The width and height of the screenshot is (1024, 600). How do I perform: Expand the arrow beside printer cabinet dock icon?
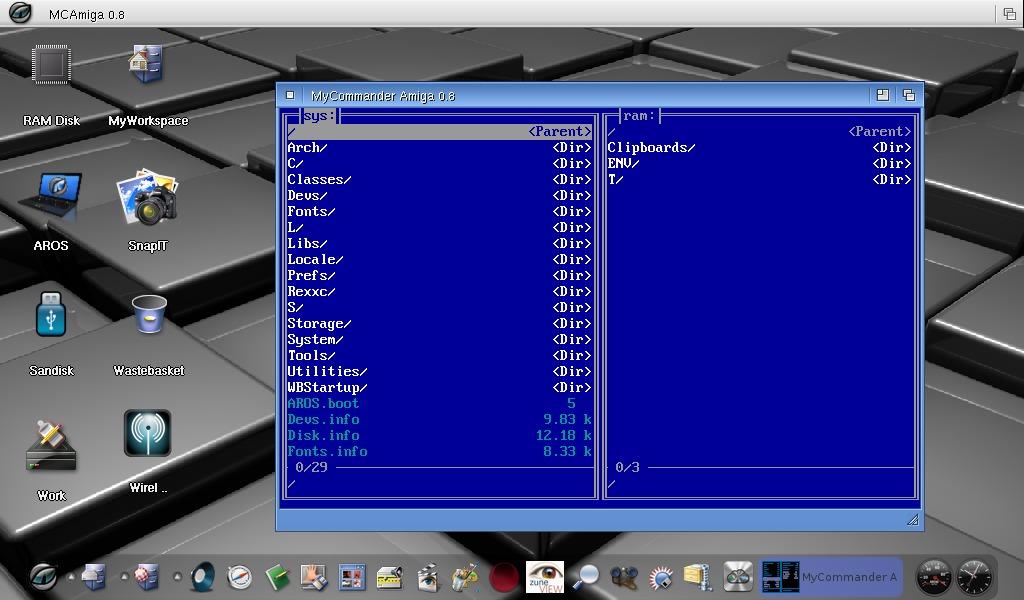point(72,576)
